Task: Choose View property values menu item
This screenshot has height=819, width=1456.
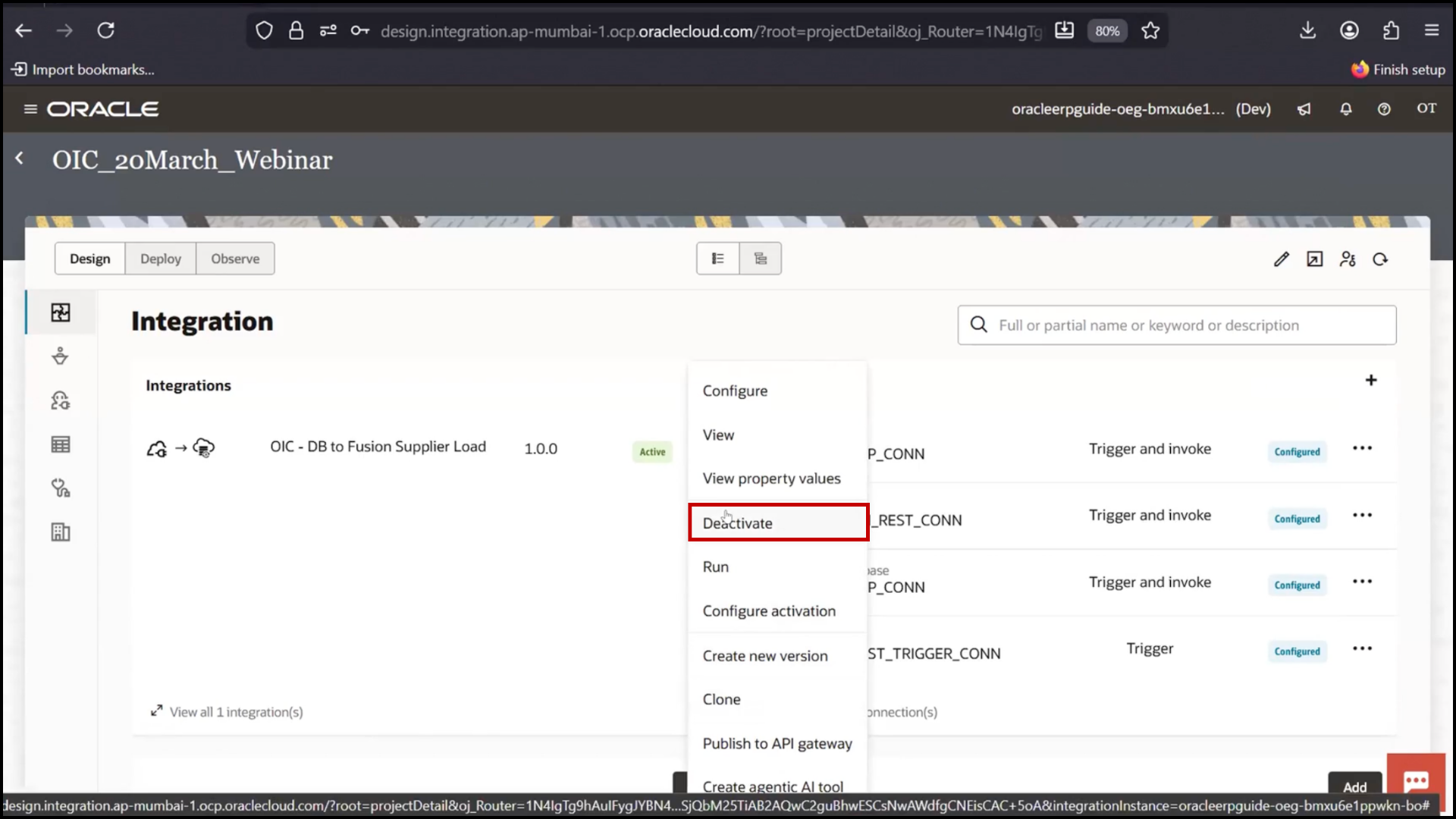Action: pos(777,479)
